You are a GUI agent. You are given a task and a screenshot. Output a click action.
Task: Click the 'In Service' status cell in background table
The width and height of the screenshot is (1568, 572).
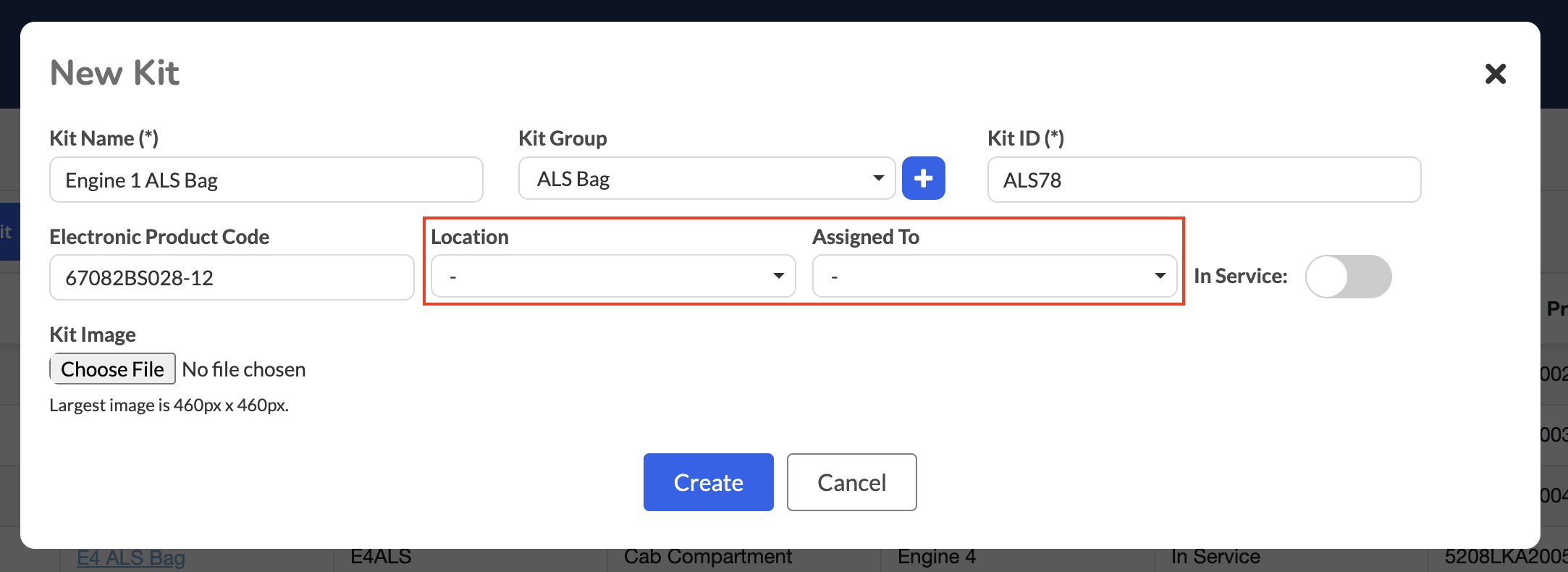click(x=1215, y=557)
